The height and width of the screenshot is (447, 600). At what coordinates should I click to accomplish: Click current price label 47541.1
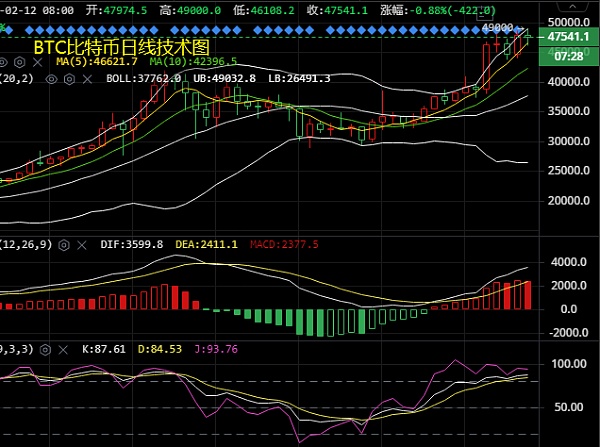[568, 36]
